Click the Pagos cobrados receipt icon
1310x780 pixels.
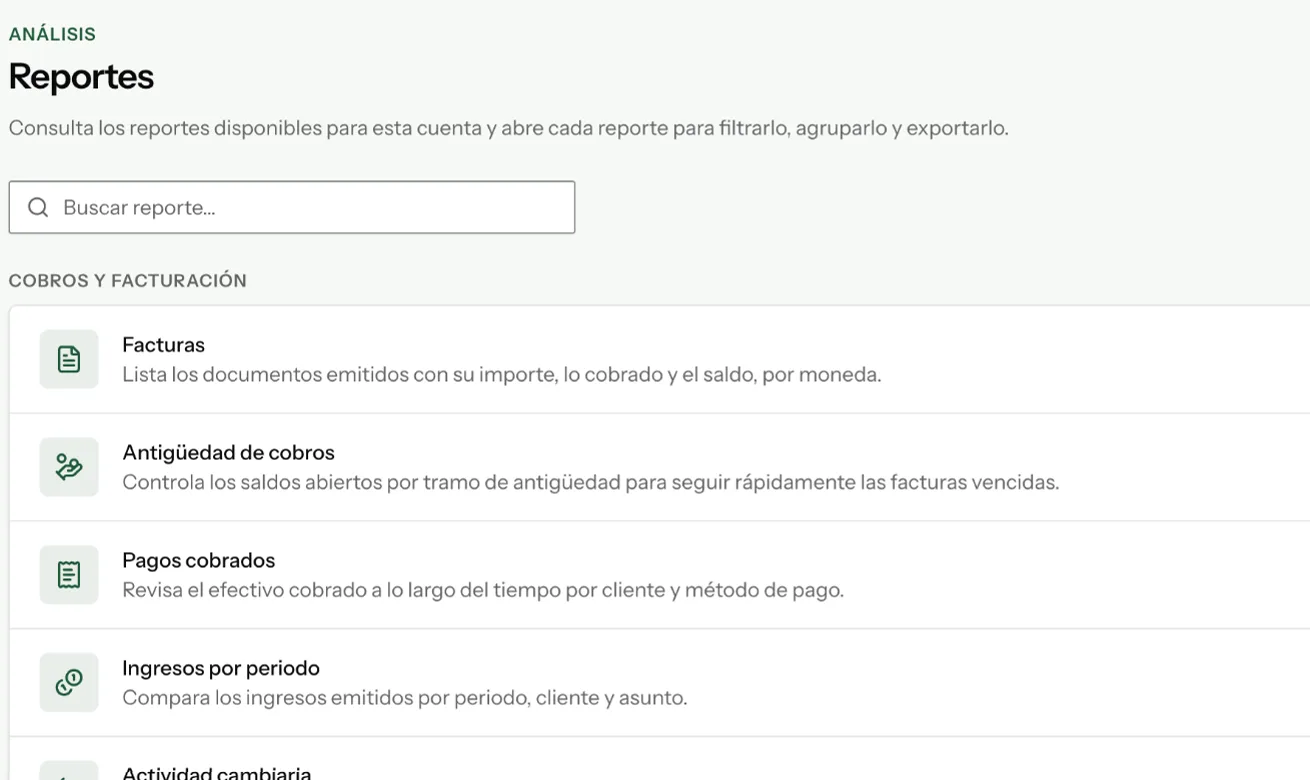click(x=69, y=575)
